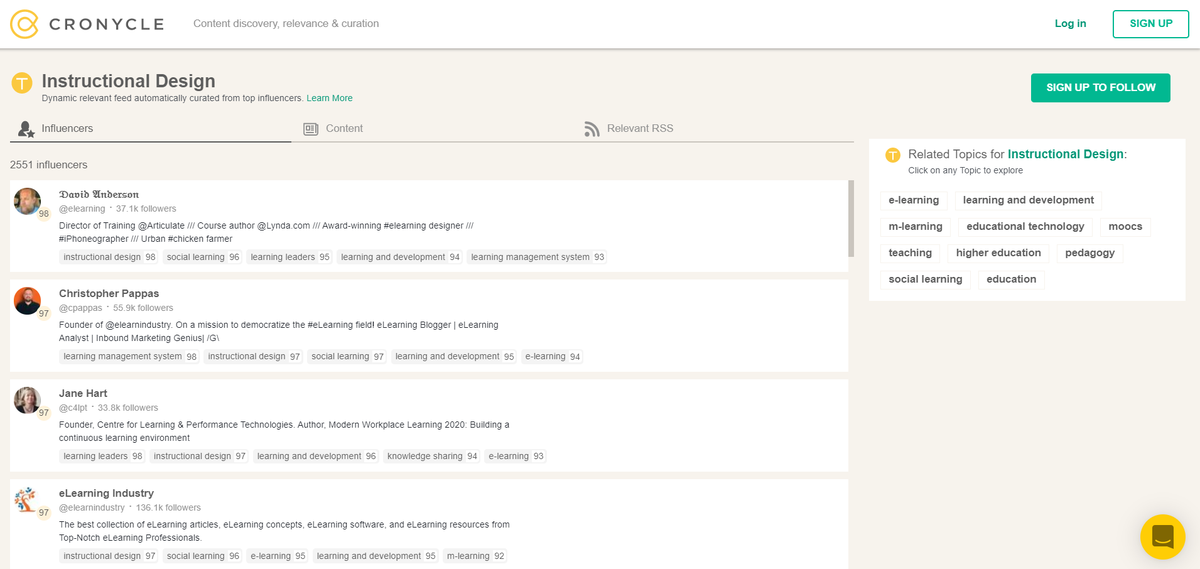Click the Instructional Design page title
This screenshot has height=569, width=1200.
tap(128, 81)
